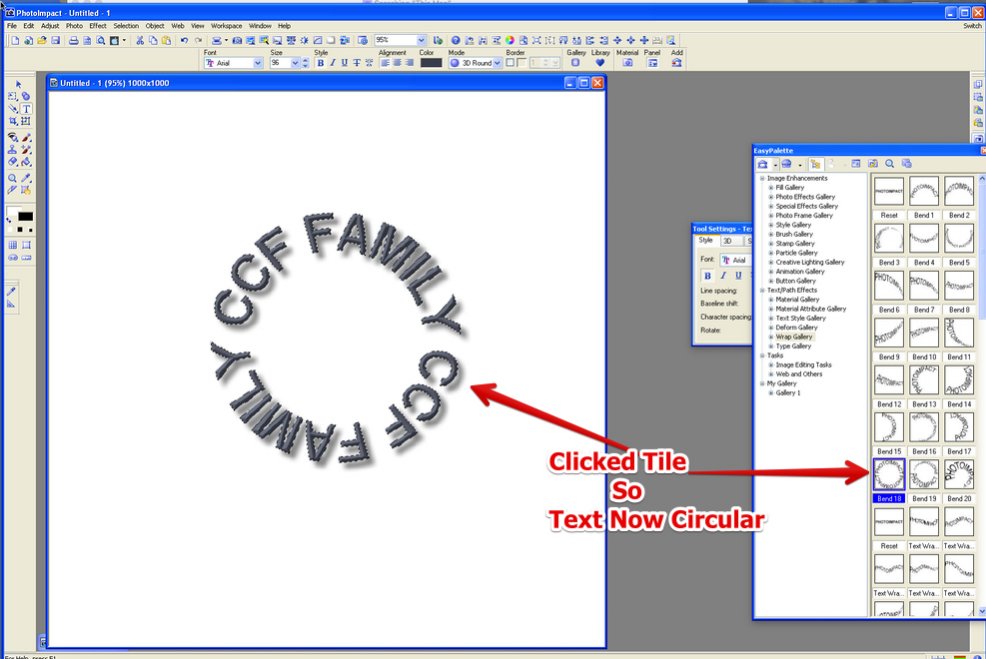The image size is (986, 659).
Task: Save the file with the floppy icon
Action: 55,40
